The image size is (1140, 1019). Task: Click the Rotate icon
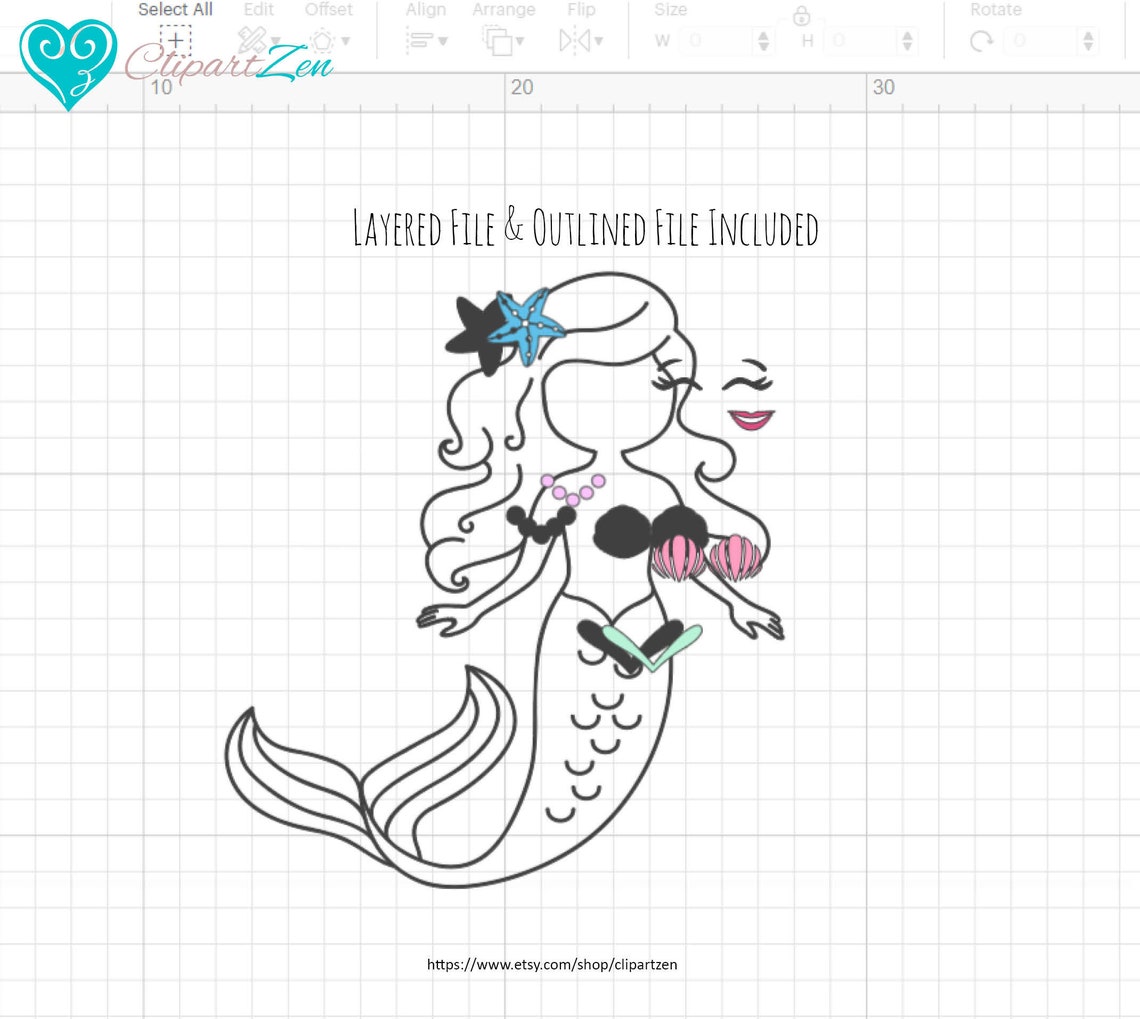point(980,42)
